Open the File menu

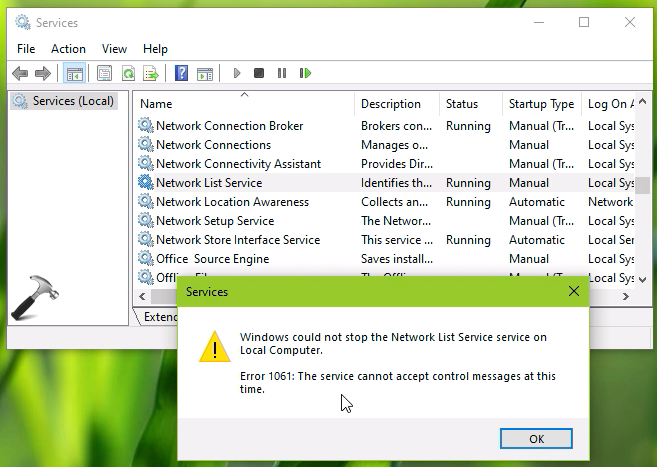coord(26,48)
